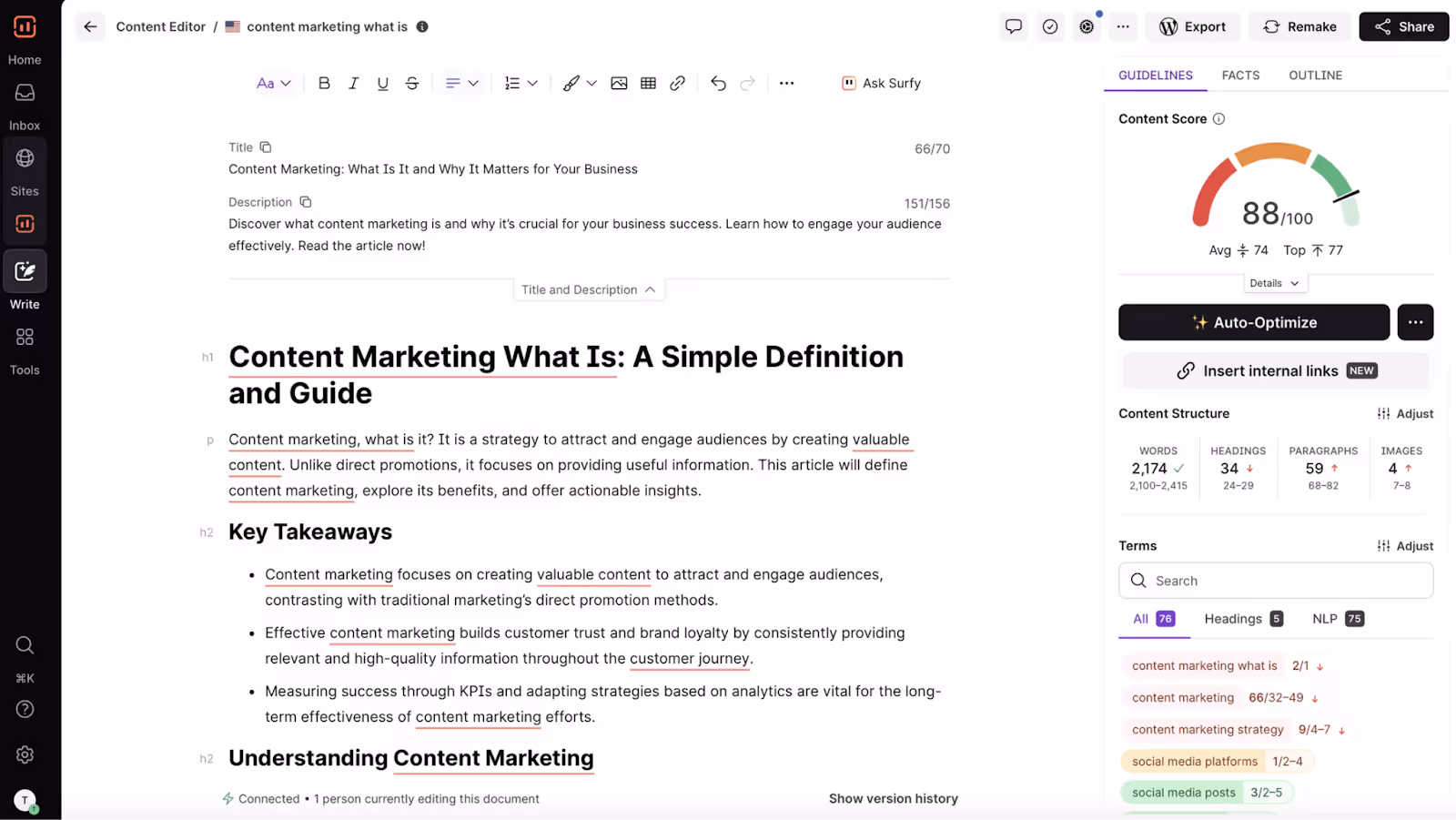Expand the text style Aa dropdown
1456x820 pixels.
pyautogui.click(x=273, y=83)
